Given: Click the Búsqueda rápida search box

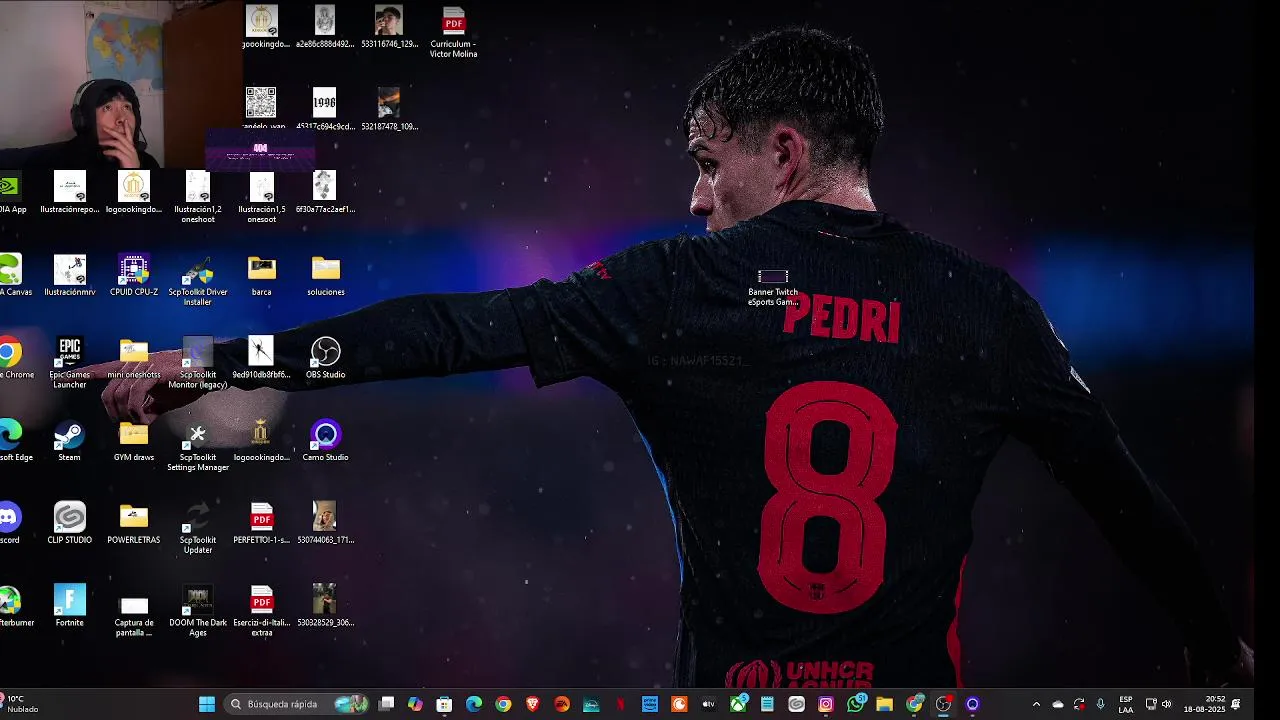Looking at the screenshot, I should tap(297, 704).
